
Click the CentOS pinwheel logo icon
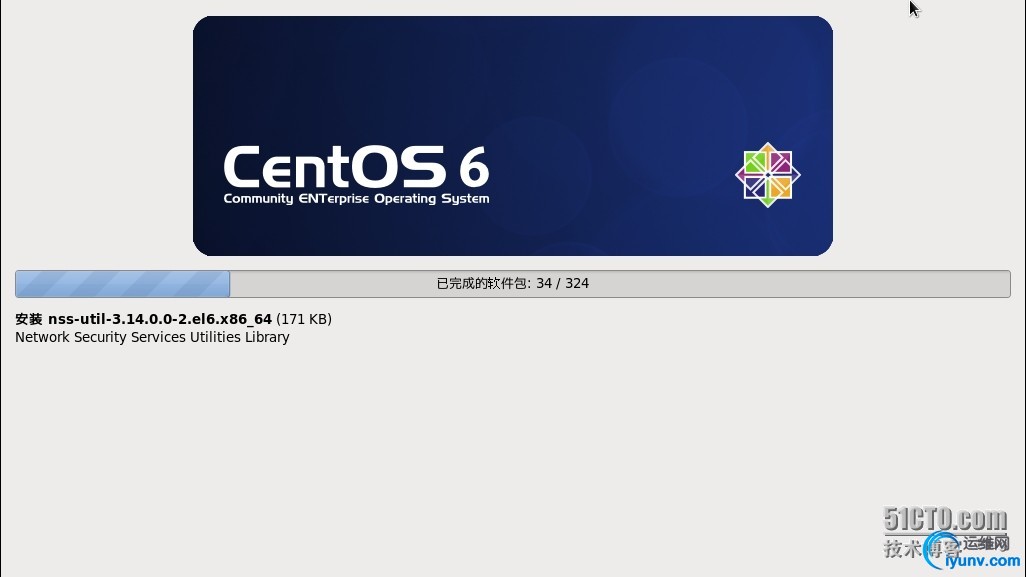[768, 175]
